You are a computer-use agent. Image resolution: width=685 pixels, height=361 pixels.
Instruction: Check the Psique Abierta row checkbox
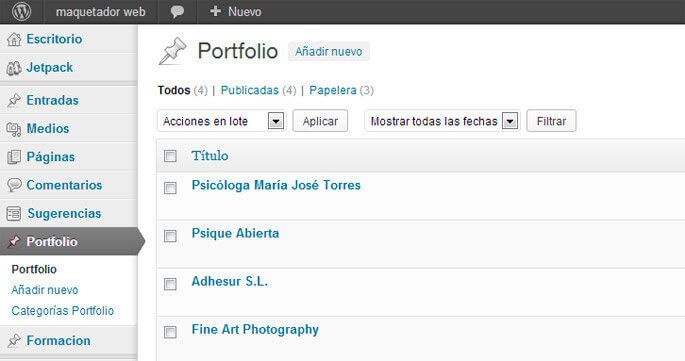click(170, 236)
